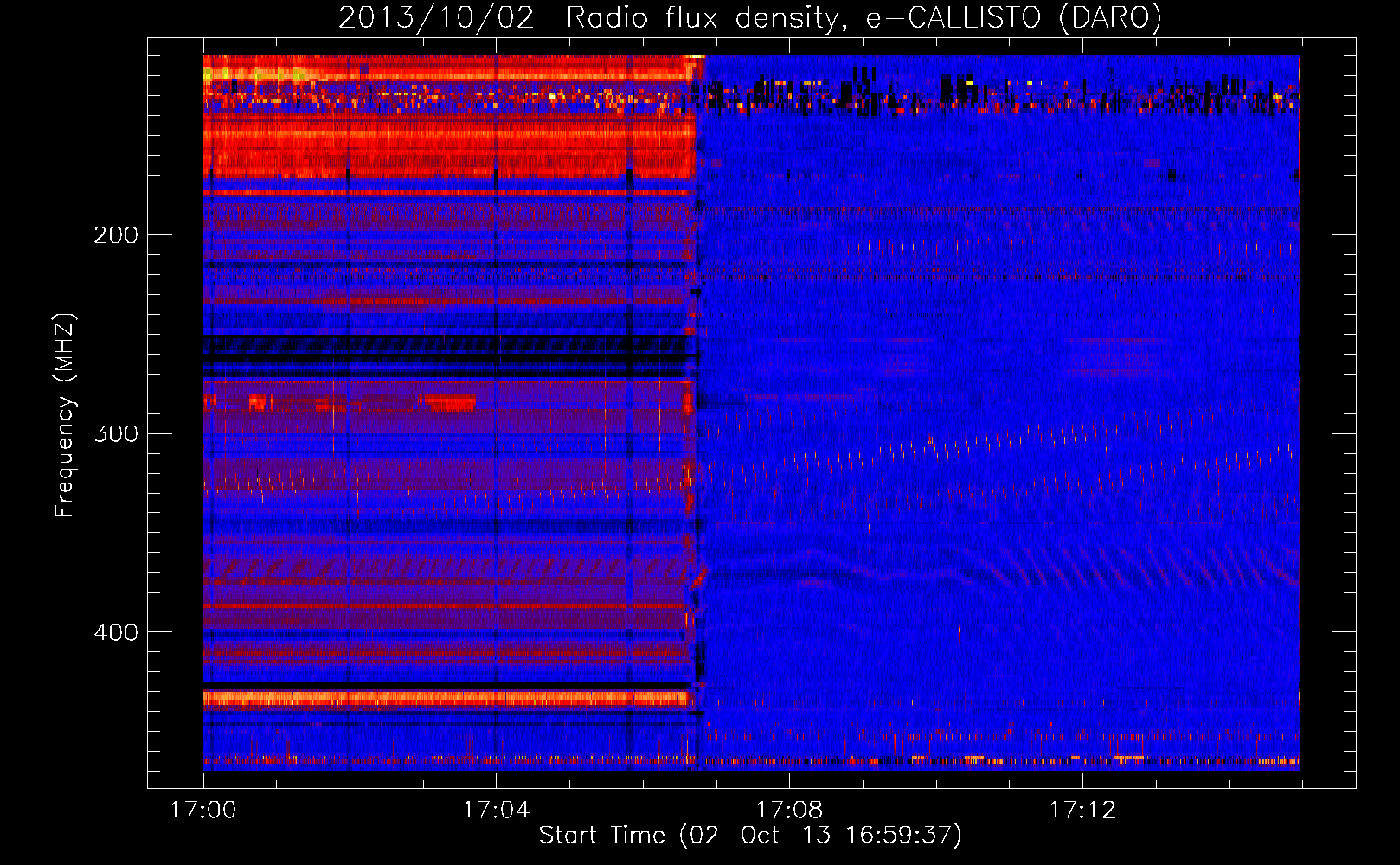Click the 17:04 time tick label

(x=496, y=811)
